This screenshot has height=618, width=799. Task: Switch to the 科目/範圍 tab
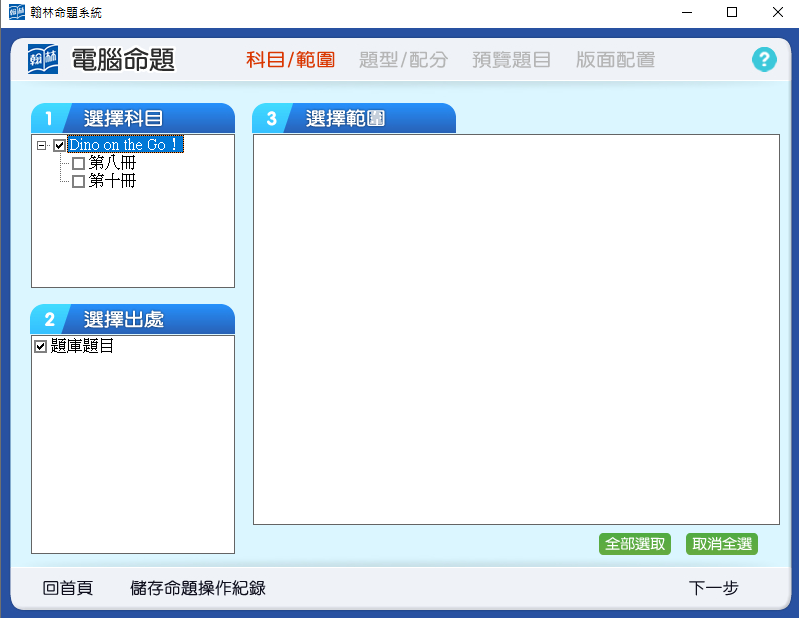tap(290, 60)
